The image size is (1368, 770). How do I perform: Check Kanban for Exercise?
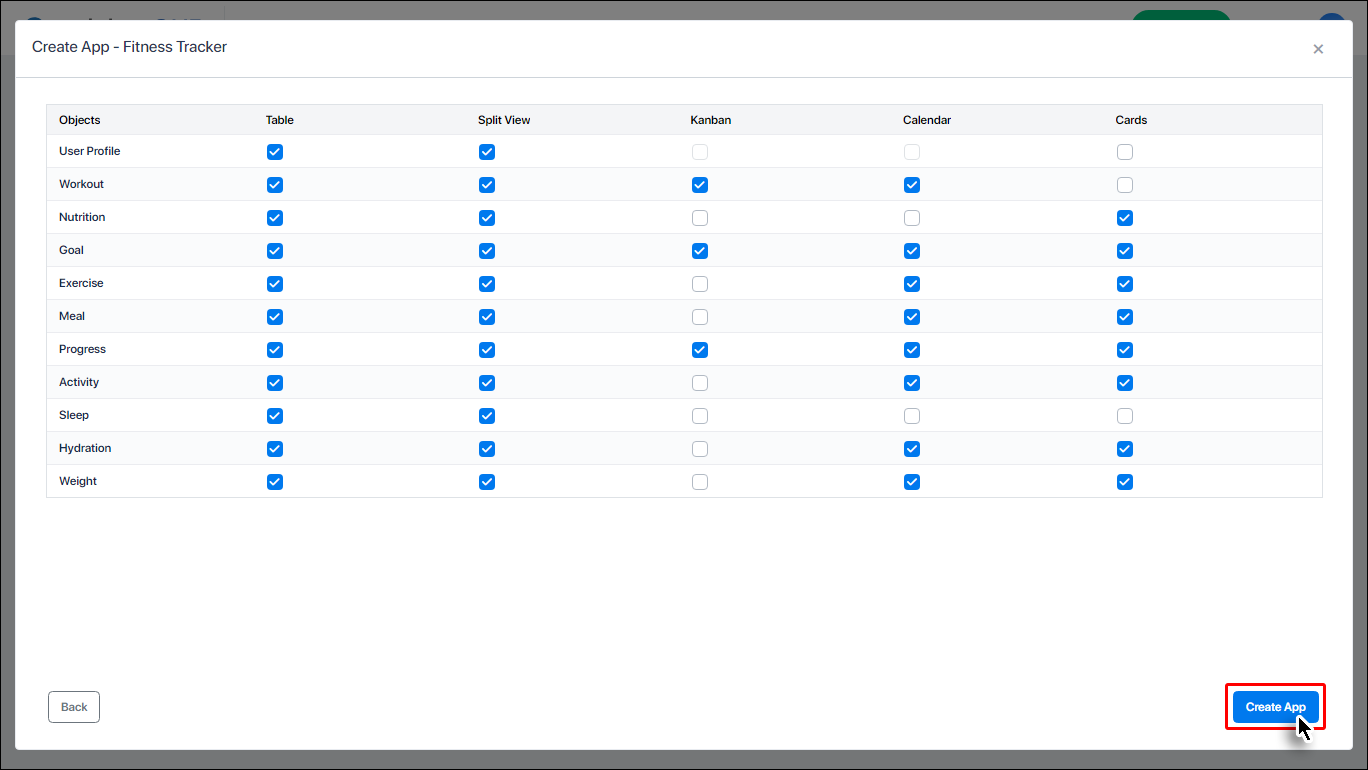tap(700, 284)
